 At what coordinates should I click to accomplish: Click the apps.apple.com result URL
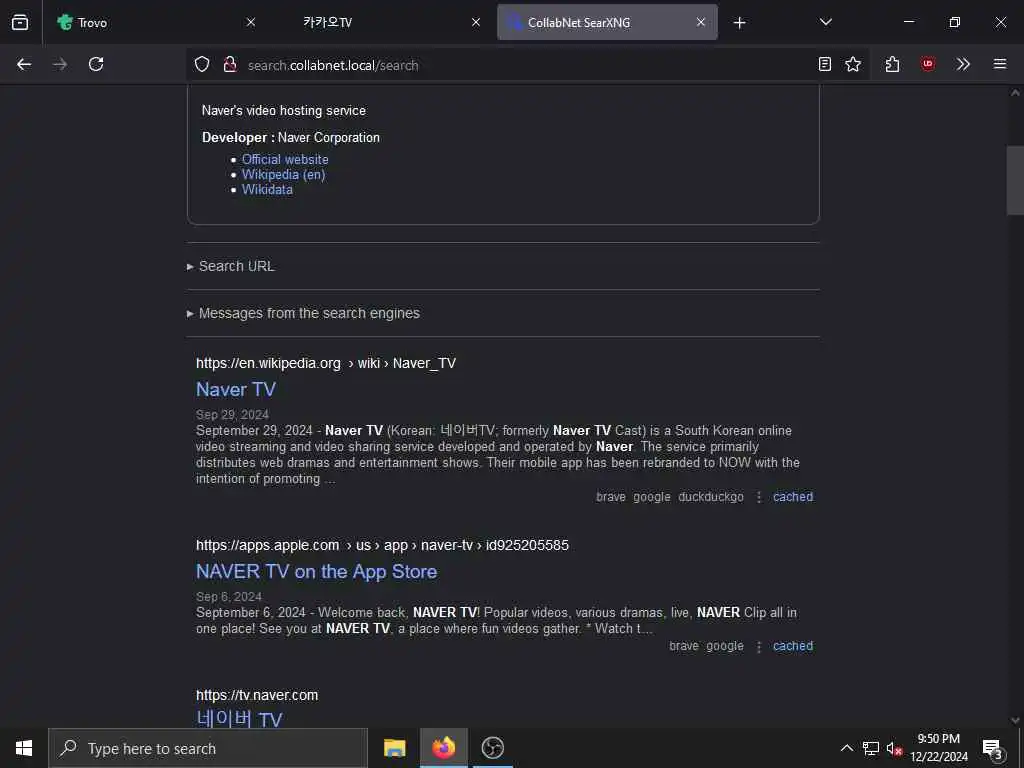tap(382, 545)
